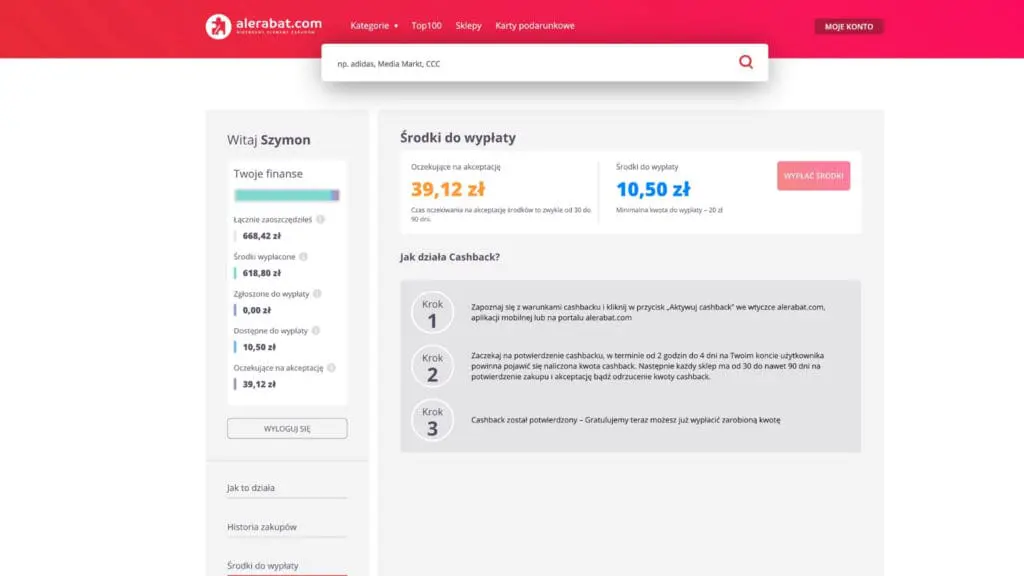Image resolution: width=1024 pixels, height=576 pixels.
Task: Click the Krok 2 circle
Action: [432, 366]
